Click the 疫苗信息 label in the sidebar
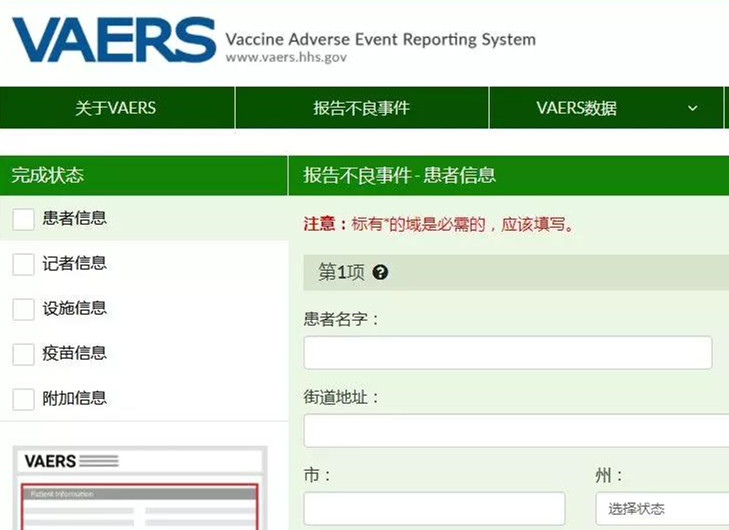 point(75,353)
